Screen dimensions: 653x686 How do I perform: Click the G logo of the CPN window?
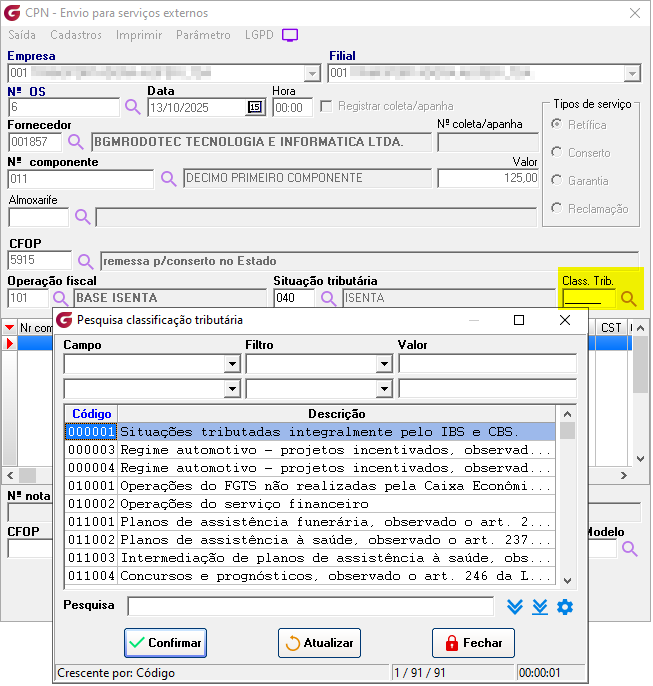point(12,13)
